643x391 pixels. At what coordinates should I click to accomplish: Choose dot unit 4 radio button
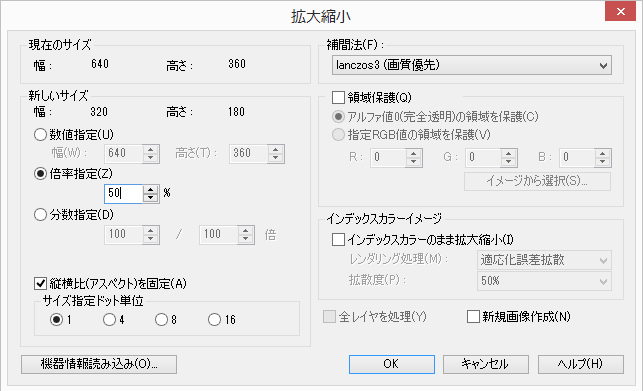tap(109, 319)
